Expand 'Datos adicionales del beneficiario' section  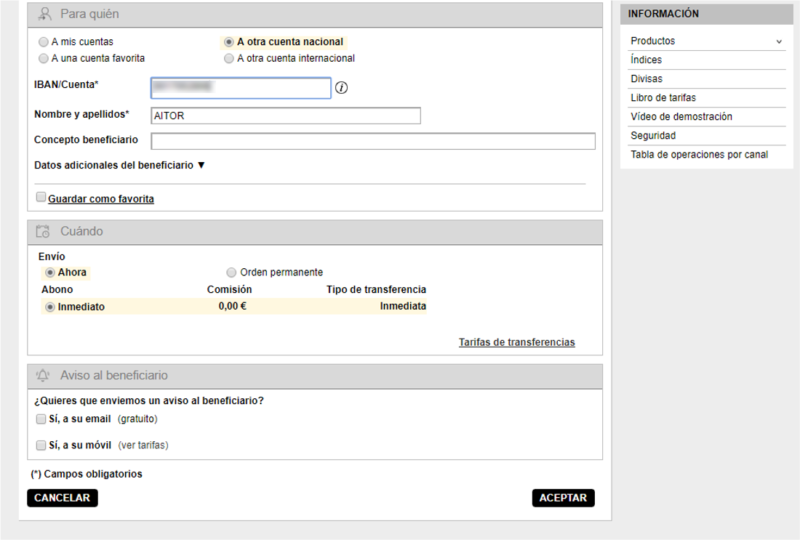[x=119, y=165]
